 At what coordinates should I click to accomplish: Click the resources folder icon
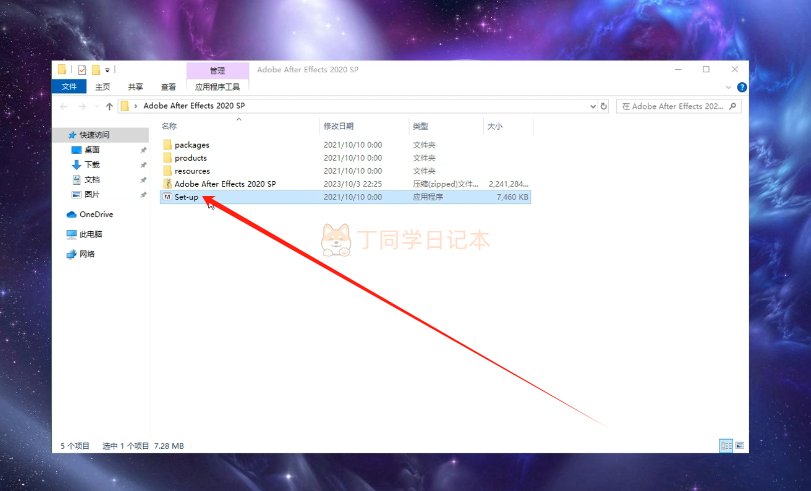click(x=167, y=171)
